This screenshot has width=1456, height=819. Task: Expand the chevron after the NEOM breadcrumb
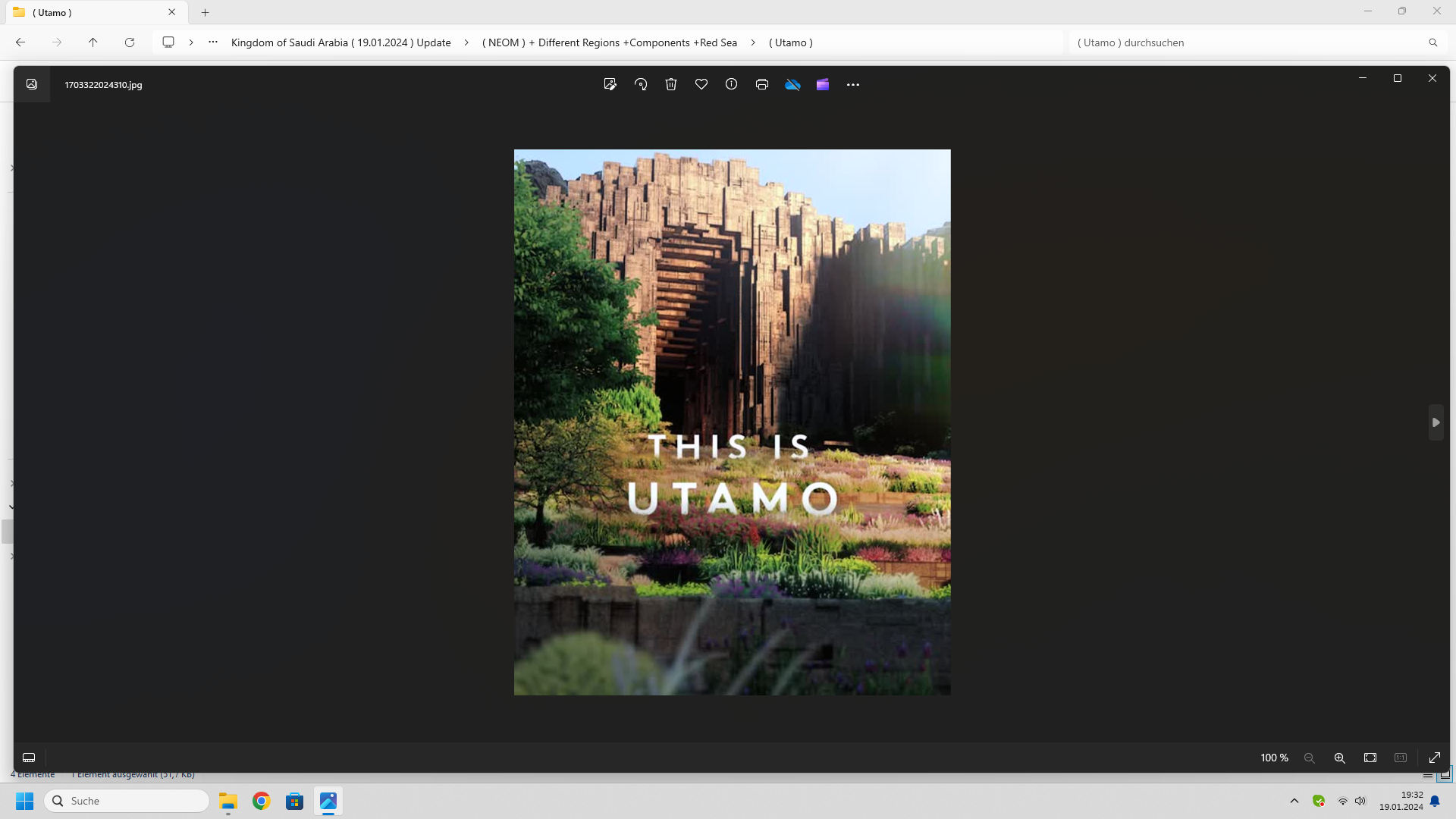[x=753, y=42]
